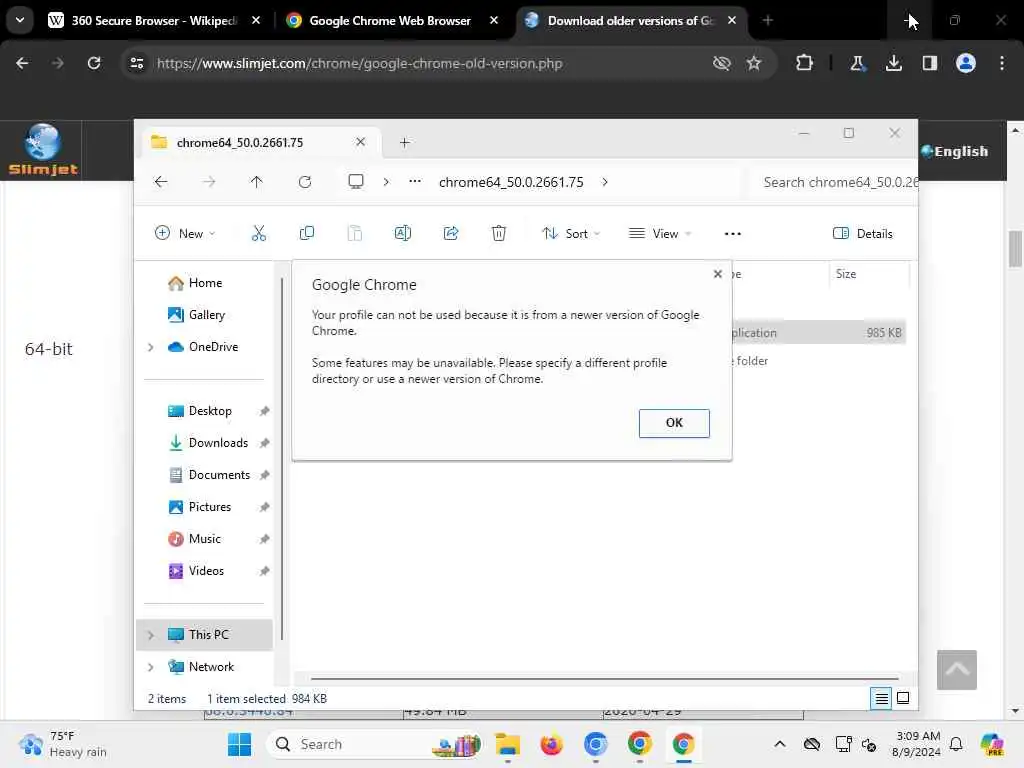The width and height of the screenshot is (1024, 768).
Task: Switch to Google Chrome Web Browser tab
Action: coord(390,21)
